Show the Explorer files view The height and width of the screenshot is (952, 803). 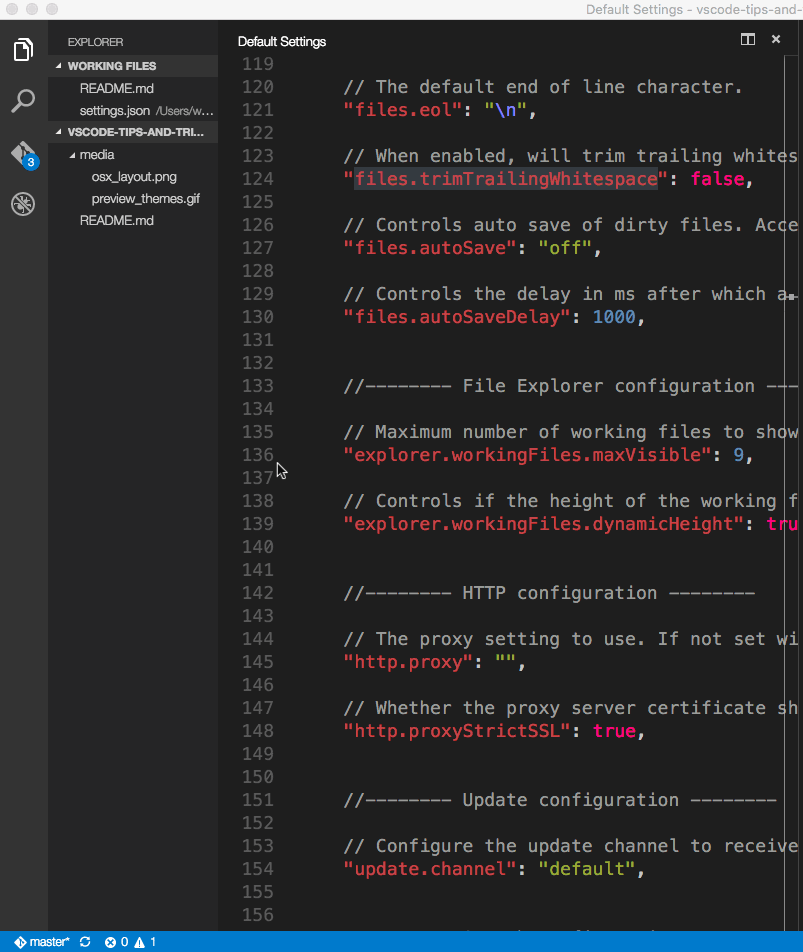[22, 49]
